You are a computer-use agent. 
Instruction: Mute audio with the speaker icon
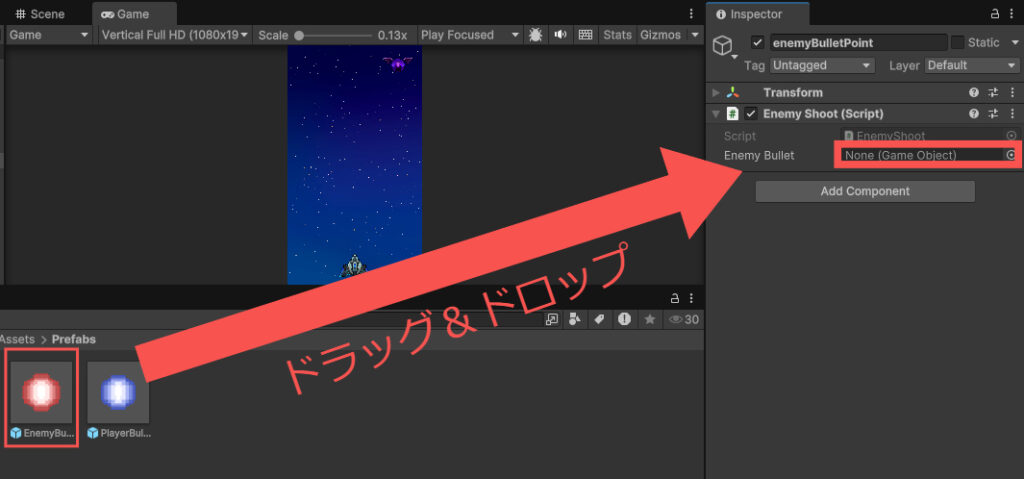(x=561, y=35)
